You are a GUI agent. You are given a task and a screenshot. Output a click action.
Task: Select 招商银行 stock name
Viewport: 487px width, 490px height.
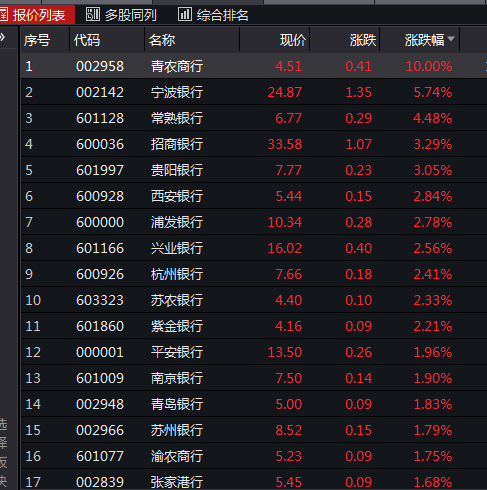(x=177, y=144)
